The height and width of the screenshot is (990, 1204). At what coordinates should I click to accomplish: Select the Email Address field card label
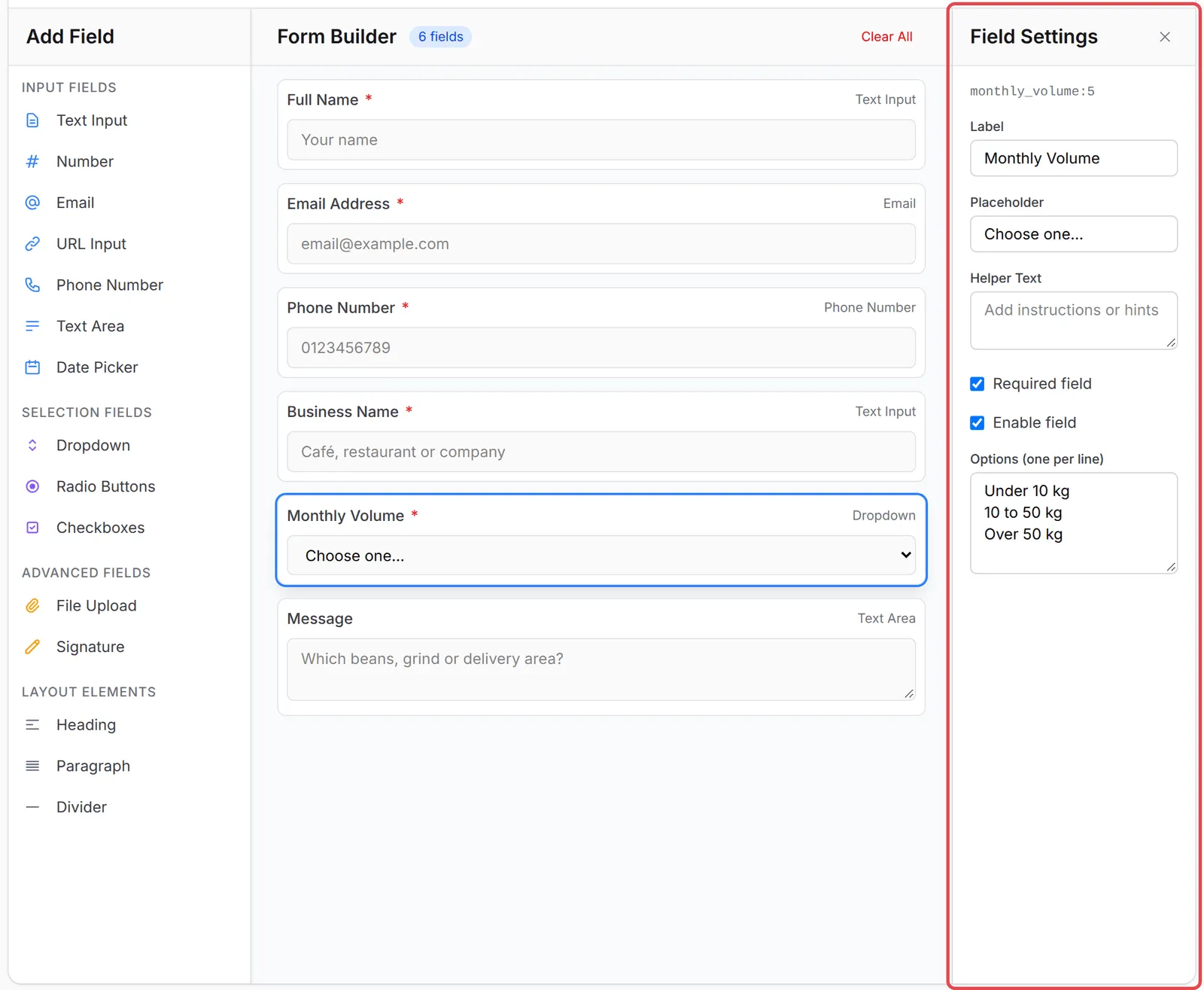click(339, 204)
